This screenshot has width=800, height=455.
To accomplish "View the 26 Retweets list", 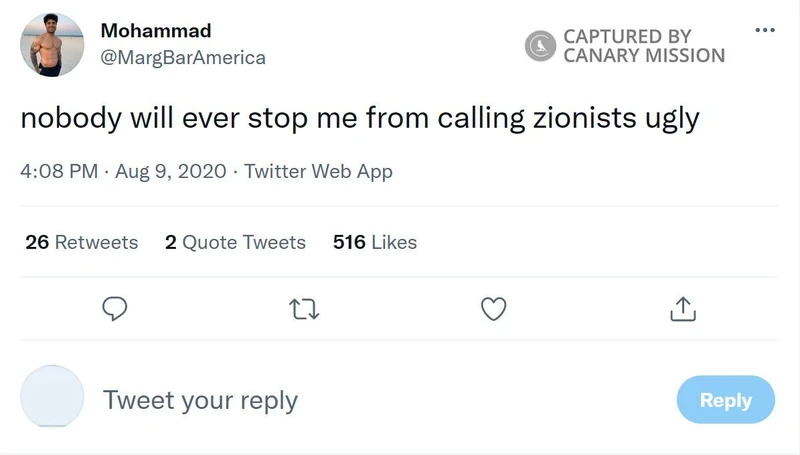I will click(82, 242).
